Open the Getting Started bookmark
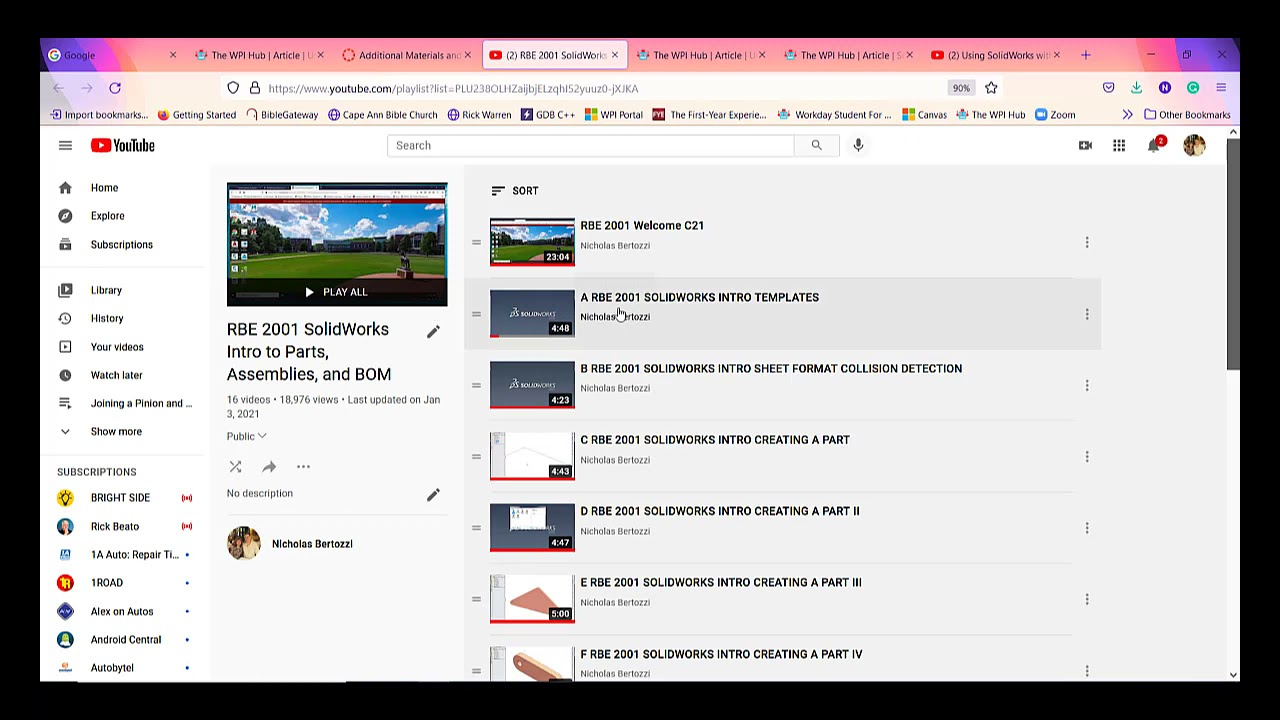 [196, 115]
